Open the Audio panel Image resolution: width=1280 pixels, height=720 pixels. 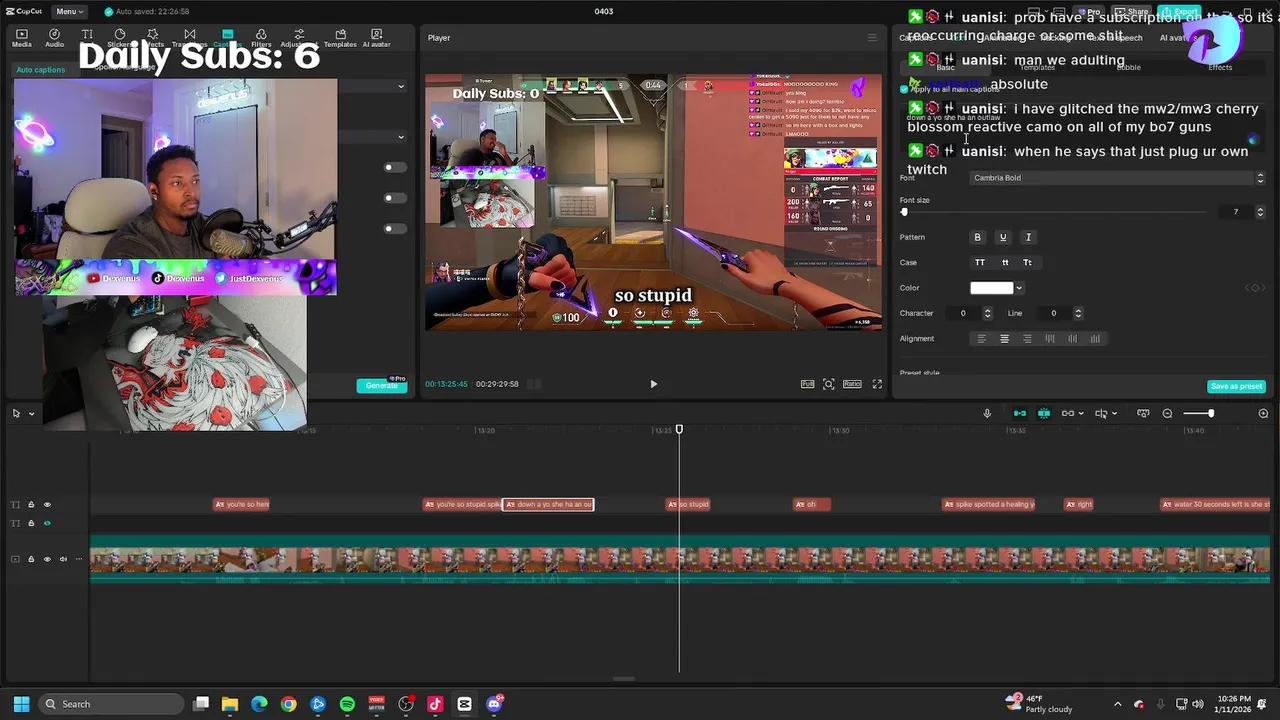54,38
